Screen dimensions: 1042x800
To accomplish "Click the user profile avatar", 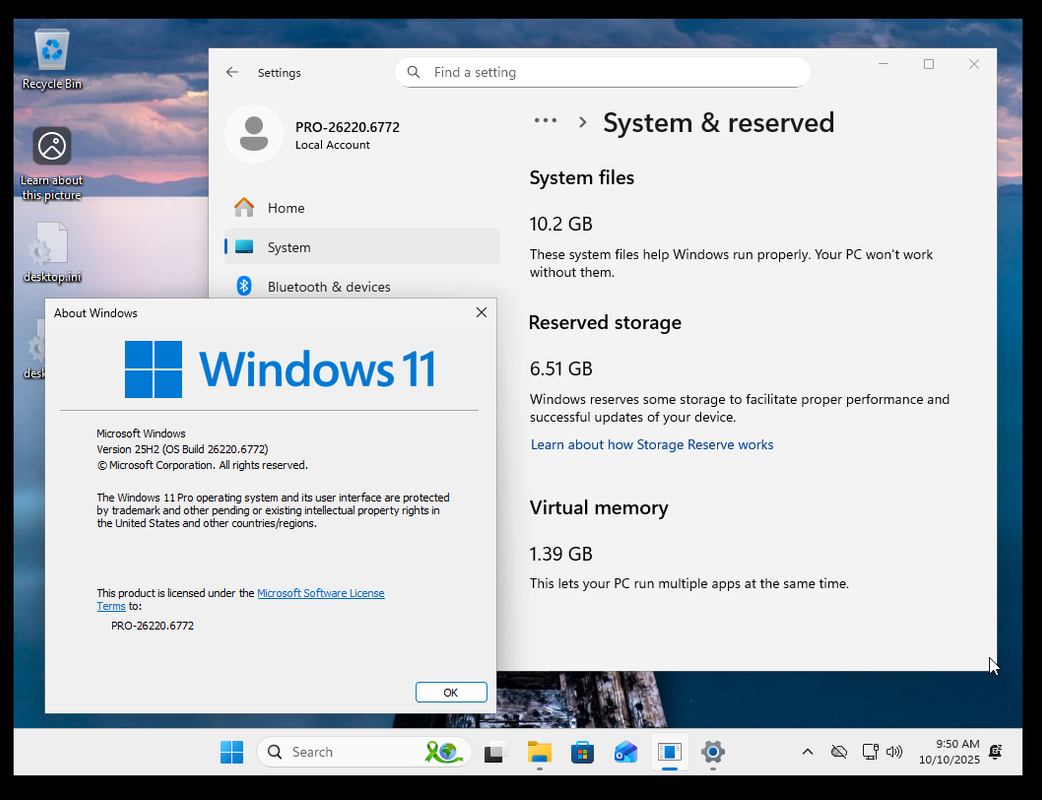I will pyautogui.click(x=254, y=134).
